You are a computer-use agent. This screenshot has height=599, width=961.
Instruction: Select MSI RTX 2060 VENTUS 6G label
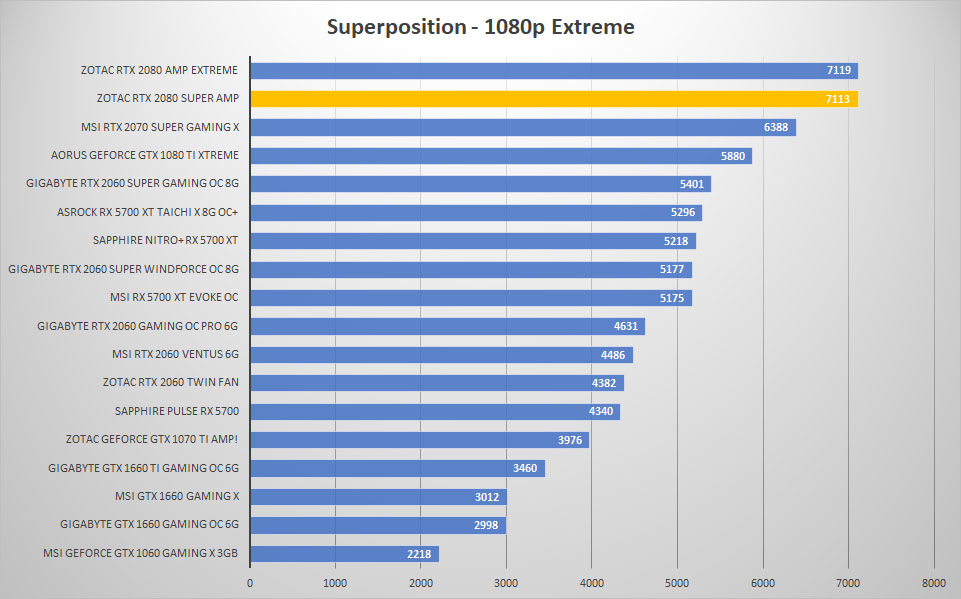tap(175, 354)
